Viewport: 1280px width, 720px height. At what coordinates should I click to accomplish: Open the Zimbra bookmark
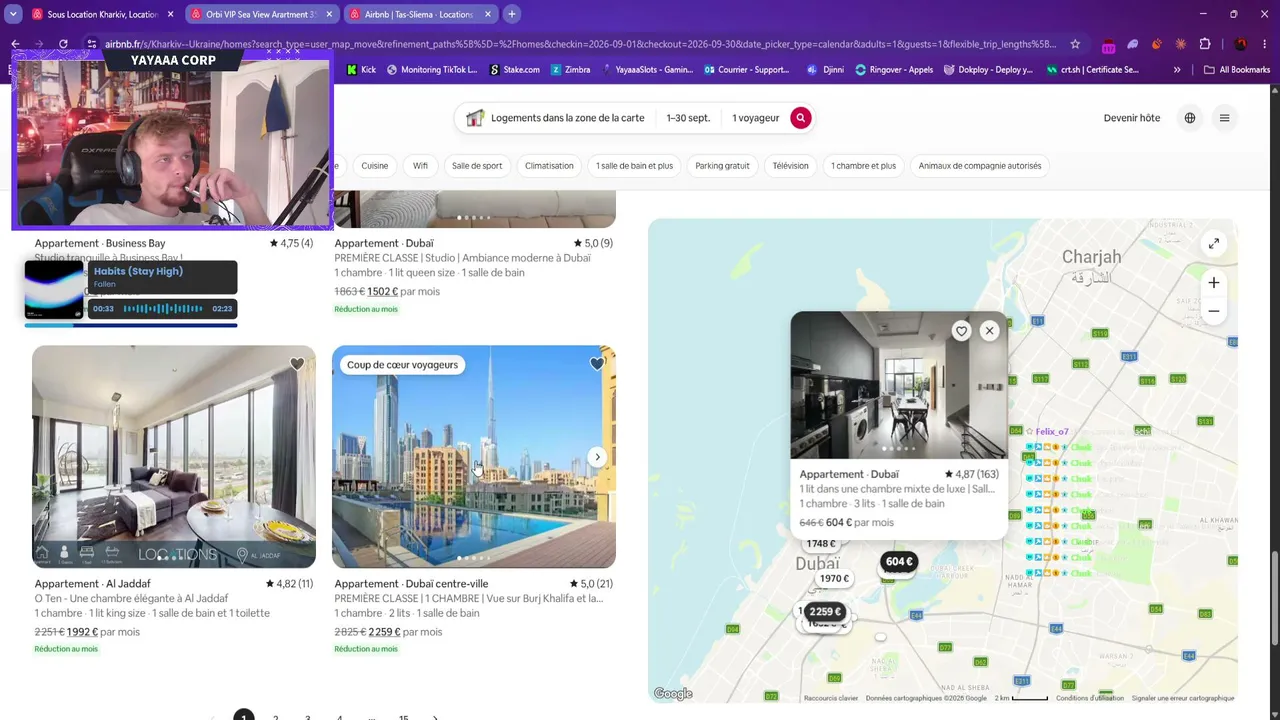[569, 70]
